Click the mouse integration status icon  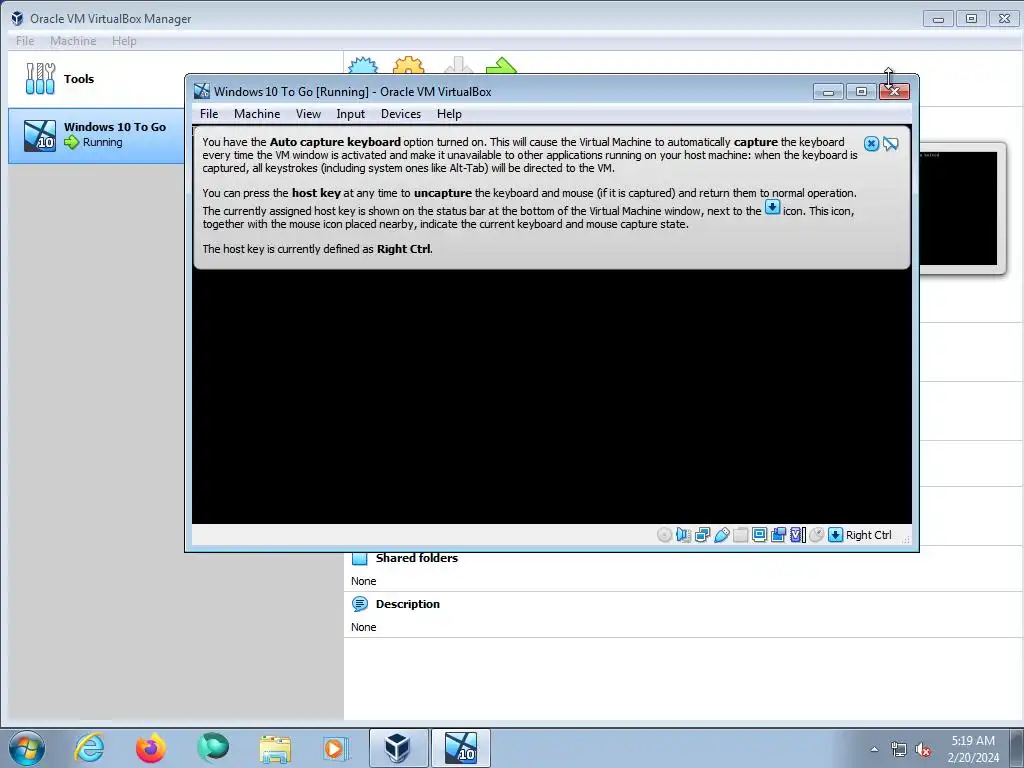(816, 535)
